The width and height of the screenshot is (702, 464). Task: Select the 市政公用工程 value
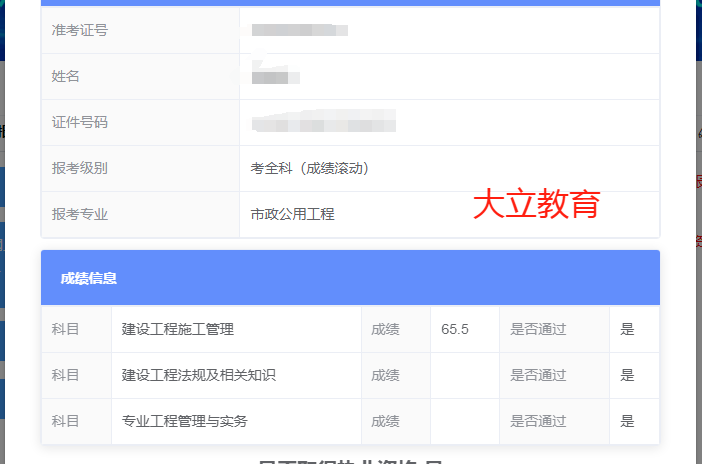292,214
